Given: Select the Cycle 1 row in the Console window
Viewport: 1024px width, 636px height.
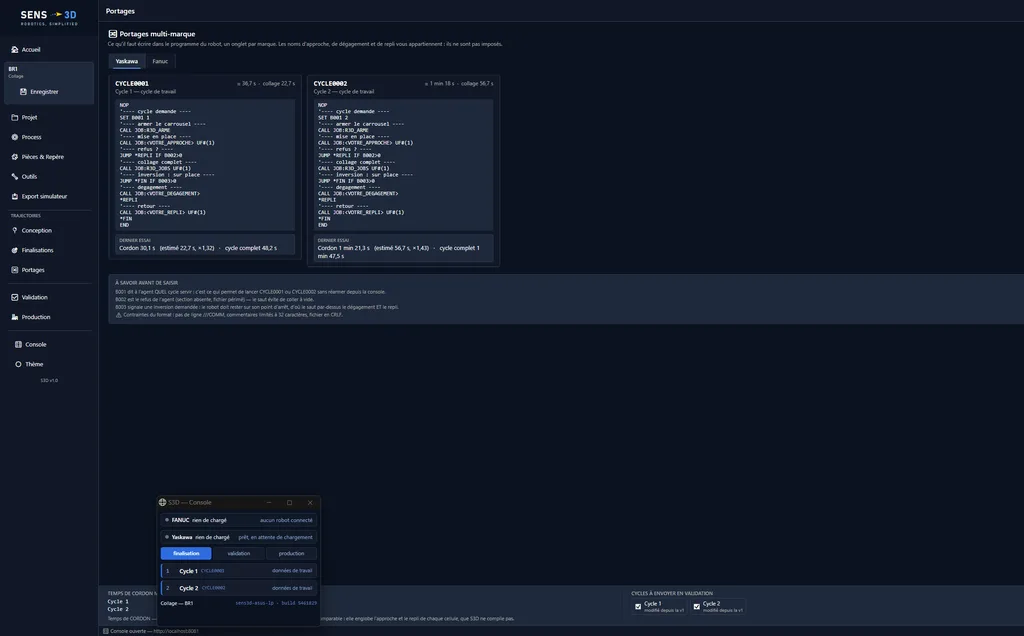Looking at the screenshot, I should click(x=238, y=571).
